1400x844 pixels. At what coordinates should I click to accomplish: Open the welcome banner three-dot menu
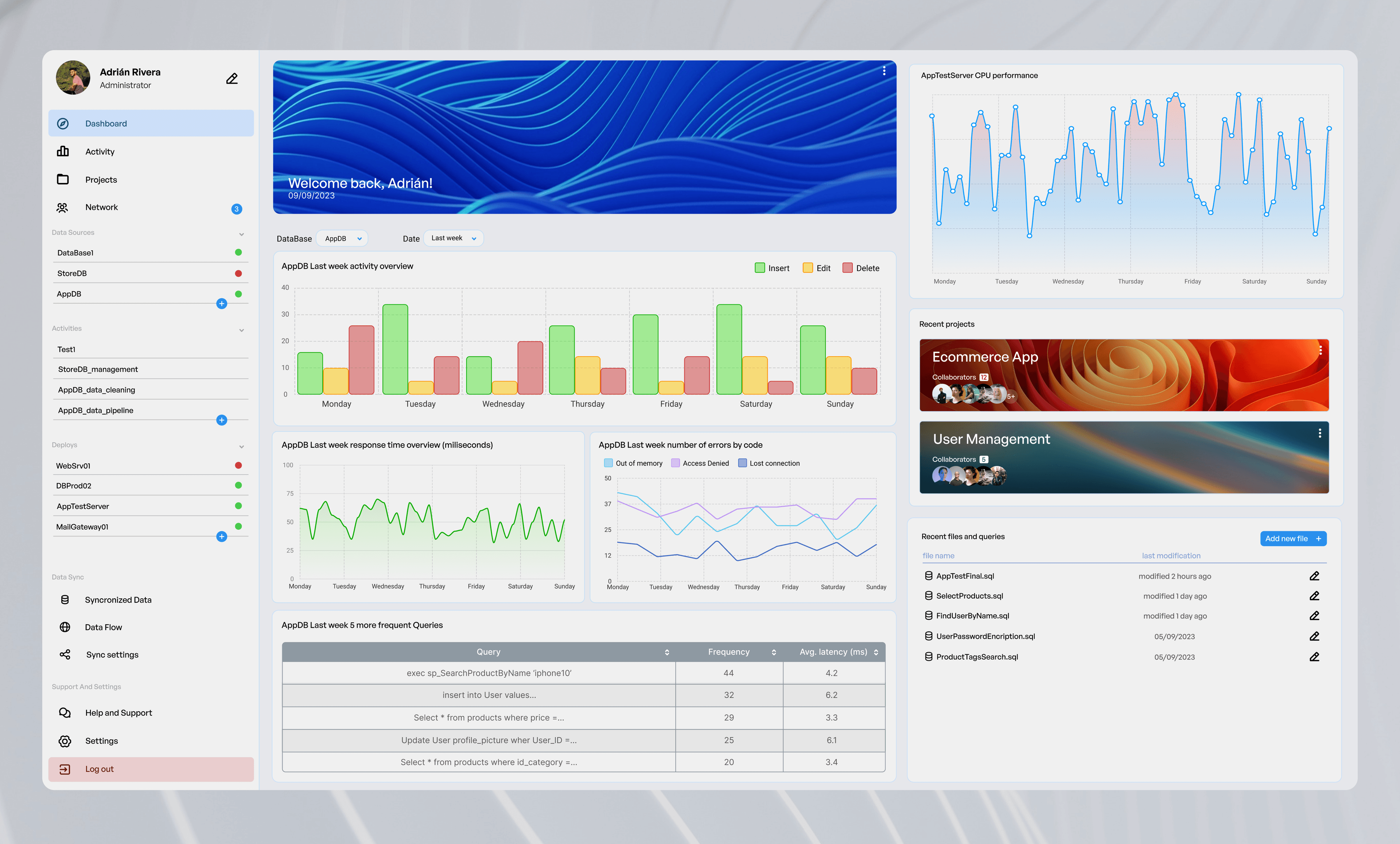(884, 70)
